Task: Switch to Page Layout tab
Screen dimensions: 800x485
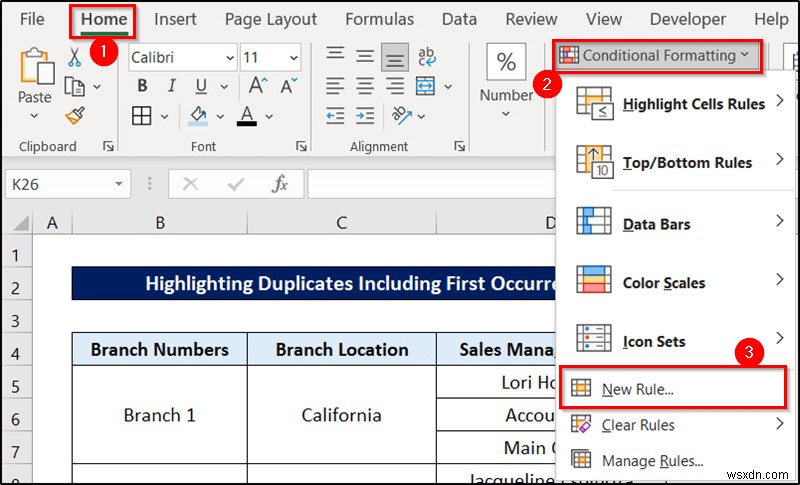Action: 271,19
